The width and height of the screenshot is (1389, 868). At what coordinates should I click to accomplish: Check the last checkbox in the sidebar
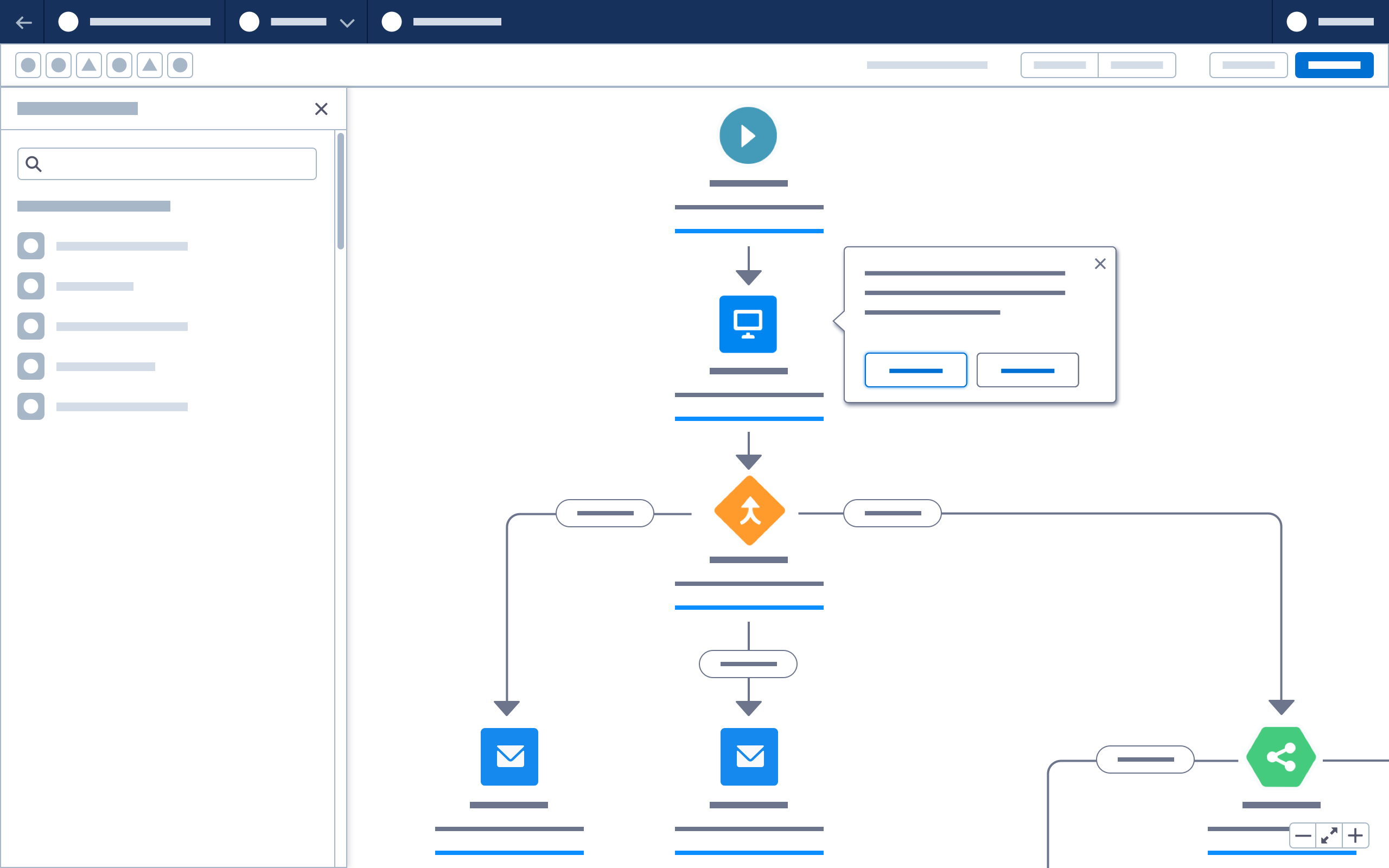tap(31, 406)
